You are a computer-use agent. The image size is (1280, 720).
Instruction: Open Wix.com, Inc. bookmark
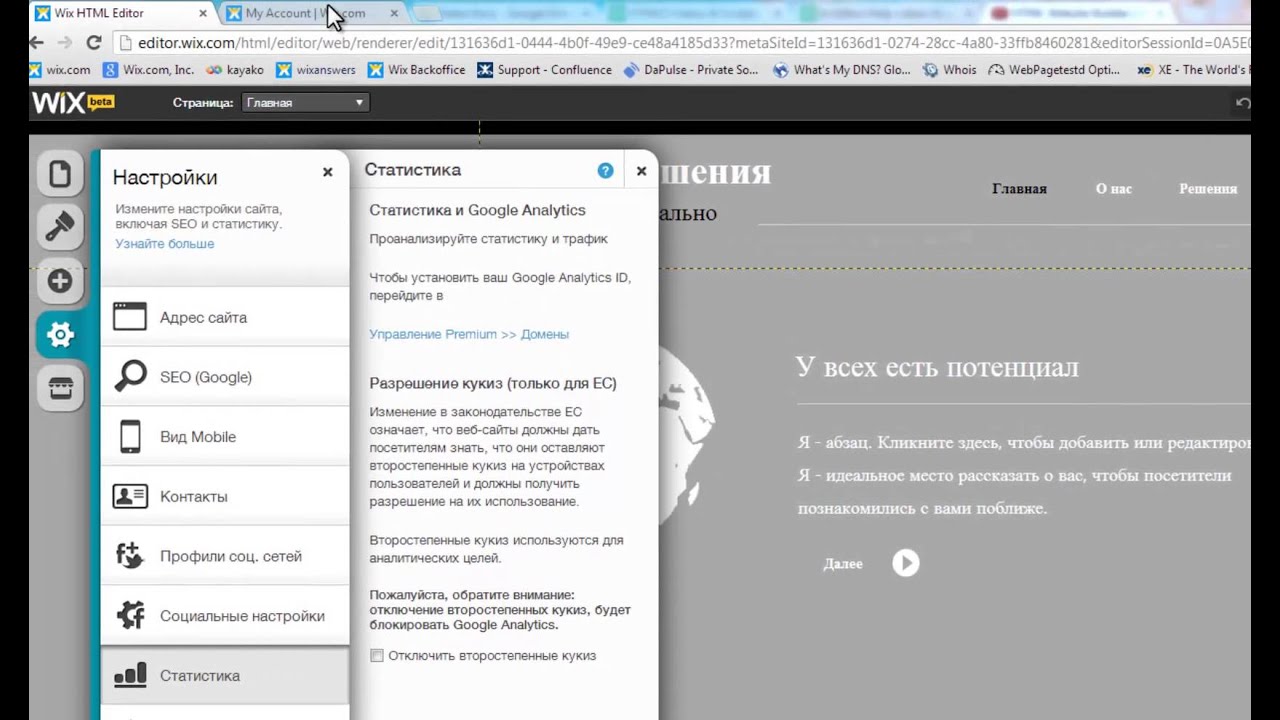[x=149, y=70]
